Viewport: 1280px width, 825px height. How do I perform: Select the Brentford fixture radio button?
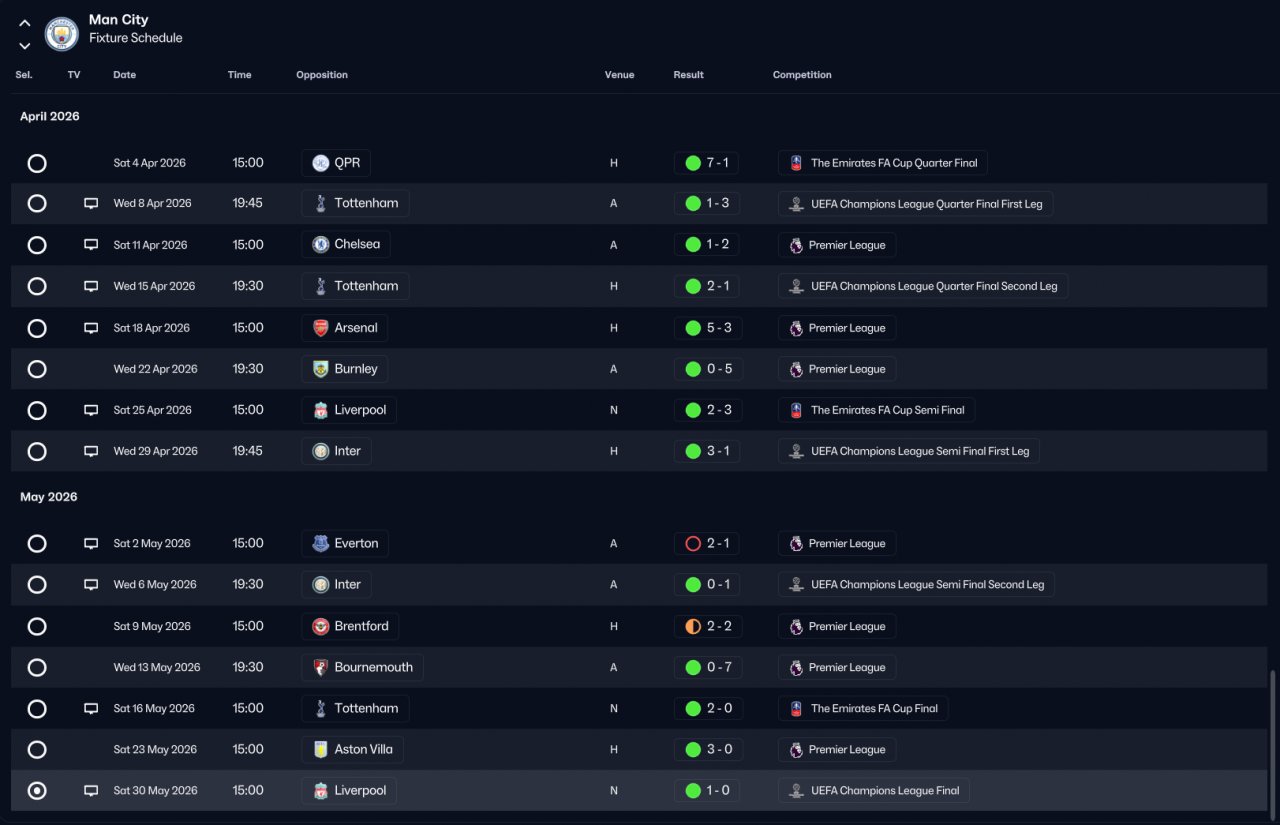(37, 627)
